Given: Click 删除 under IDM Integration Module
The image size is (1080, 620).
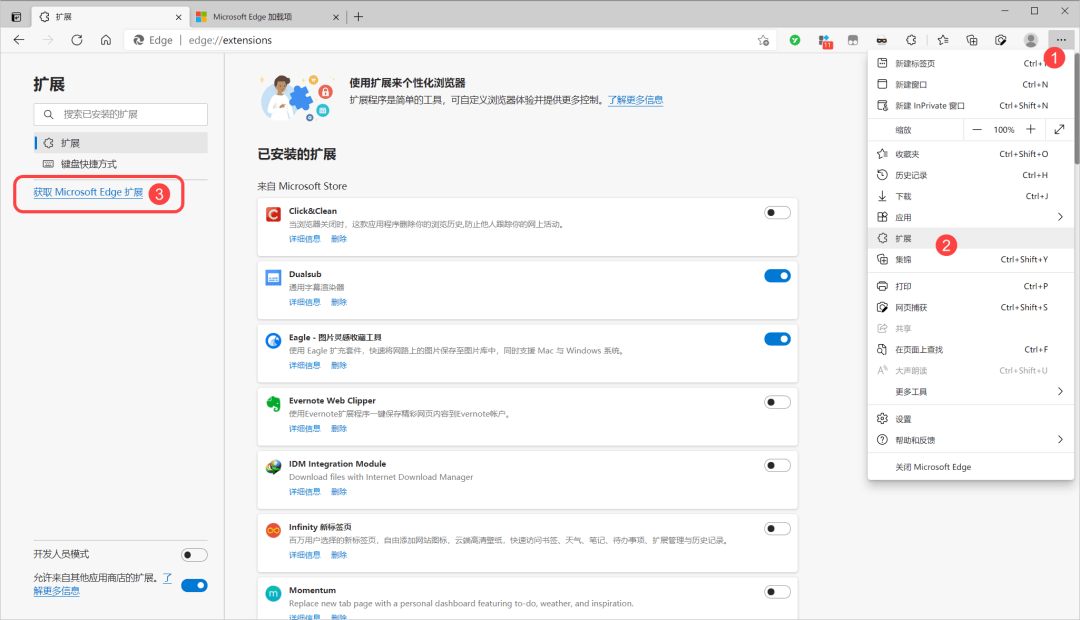Looking at the screenshot, I should 339,492.
